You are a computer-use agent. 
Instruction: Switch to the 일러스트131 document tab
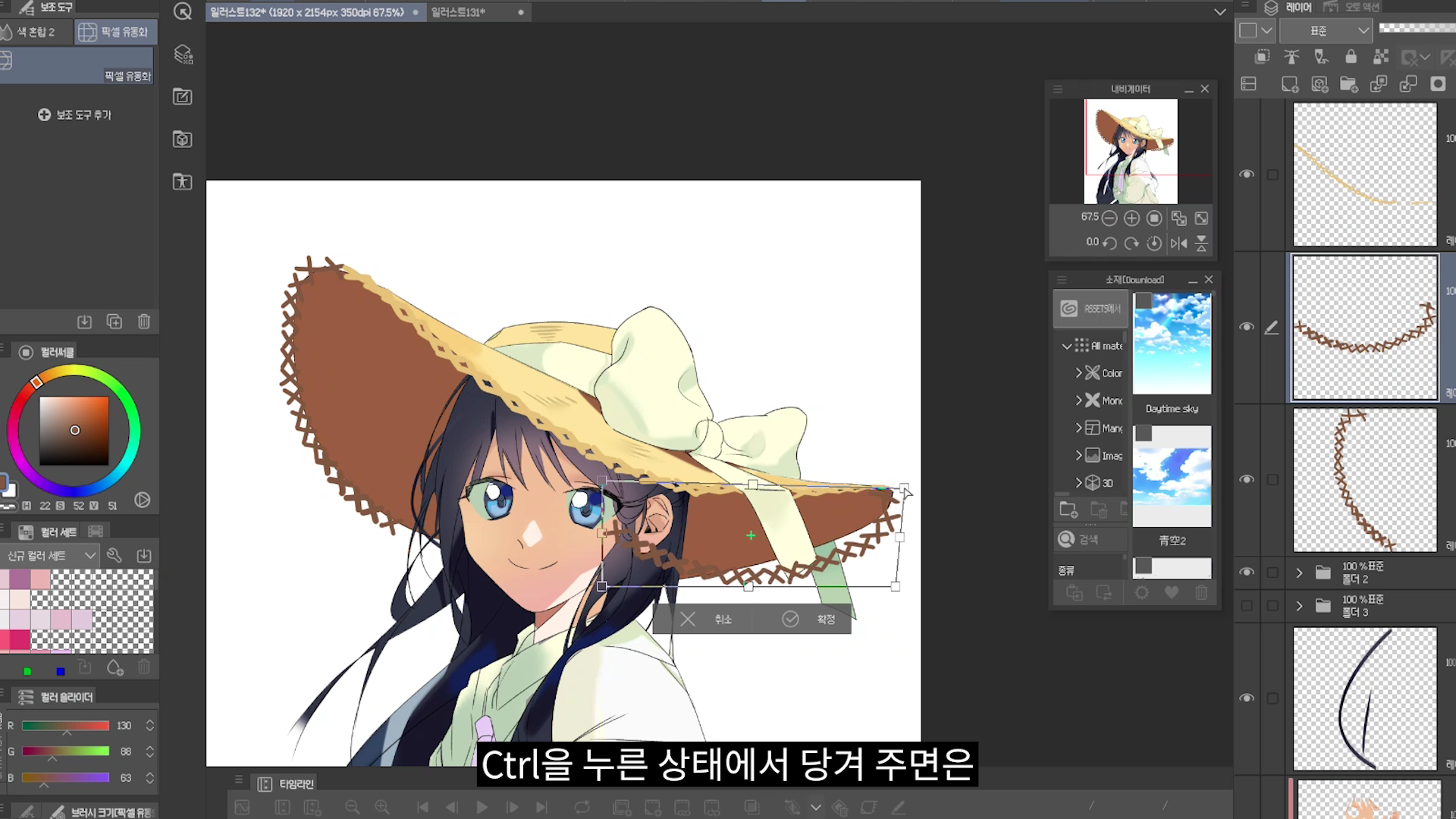458,12
